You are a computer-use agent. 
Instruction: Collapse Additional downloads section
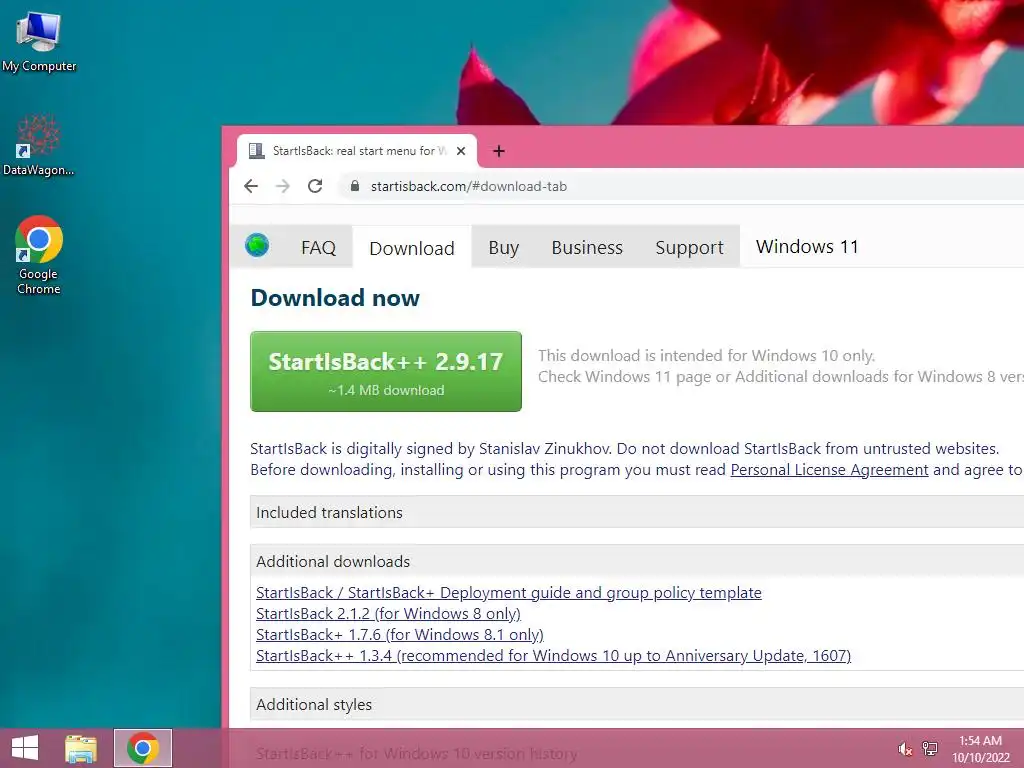point(637,561)
